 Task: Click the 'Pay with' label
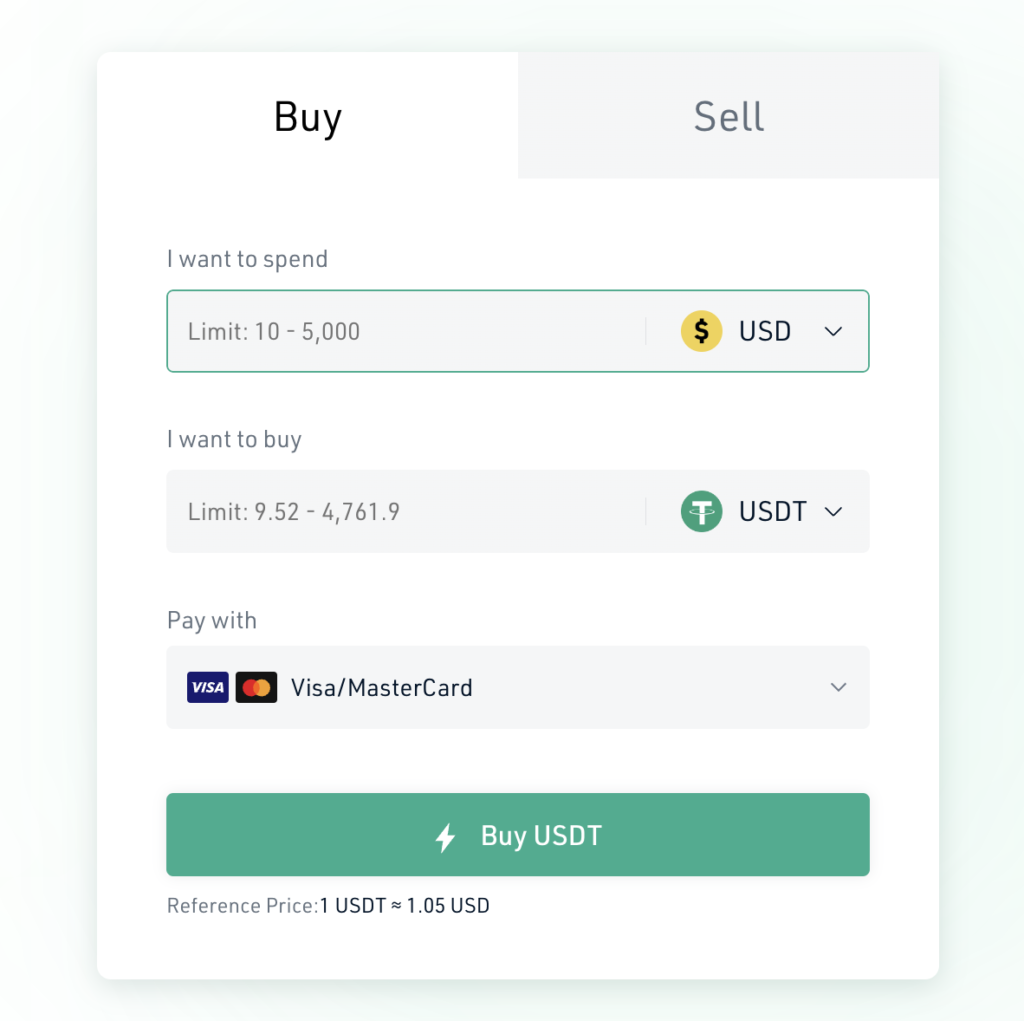(211, 620)
